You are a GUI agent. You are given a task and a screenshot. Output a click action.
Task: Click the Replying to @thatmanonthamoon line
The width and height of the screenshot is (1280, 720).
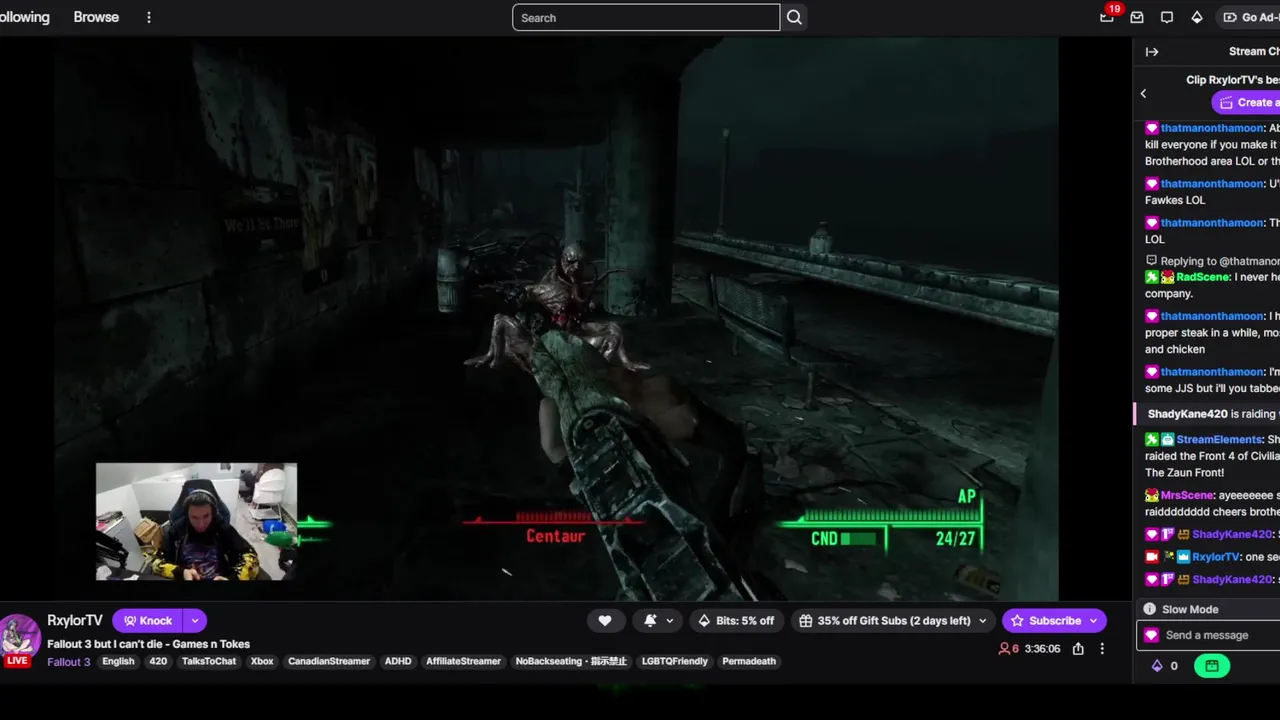tap(1212, 261)
